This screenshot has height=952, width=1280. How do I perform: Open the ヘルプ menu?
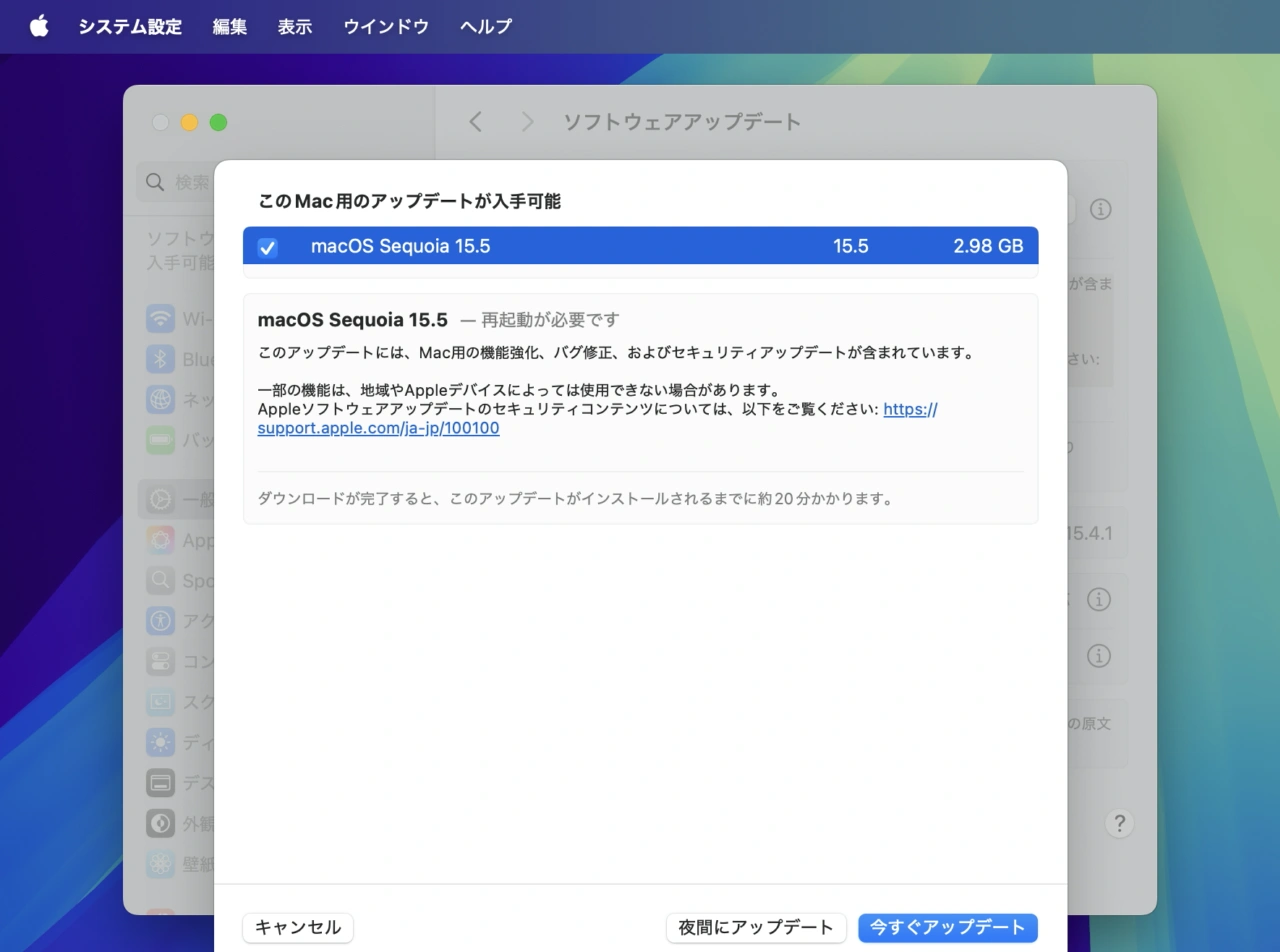click(486, 27)
